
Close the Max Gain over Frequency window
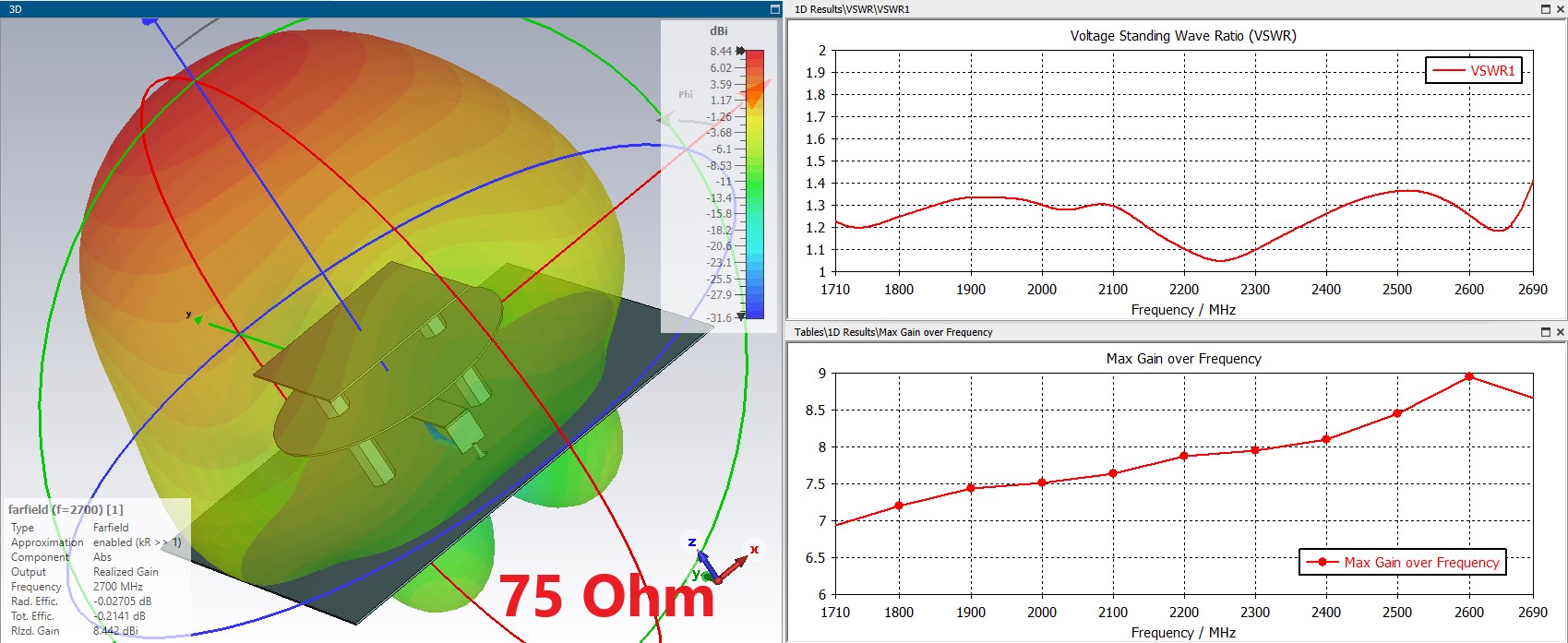(1561, 331)
